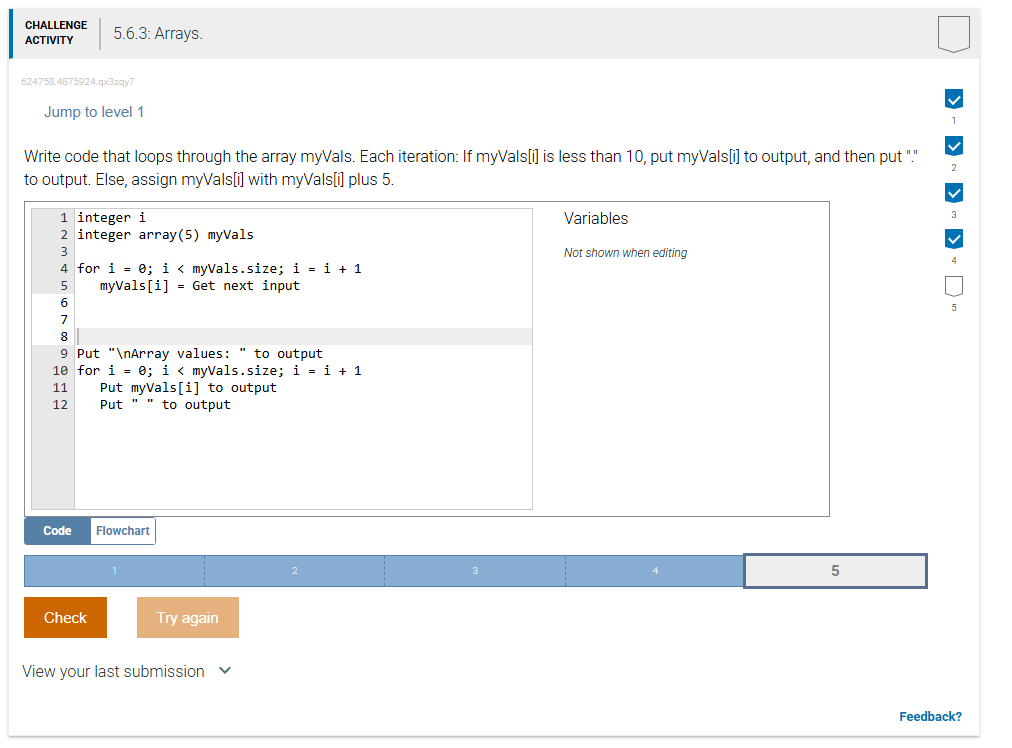Toggle the level 2 completion checkmark

[x=953, y=146]
